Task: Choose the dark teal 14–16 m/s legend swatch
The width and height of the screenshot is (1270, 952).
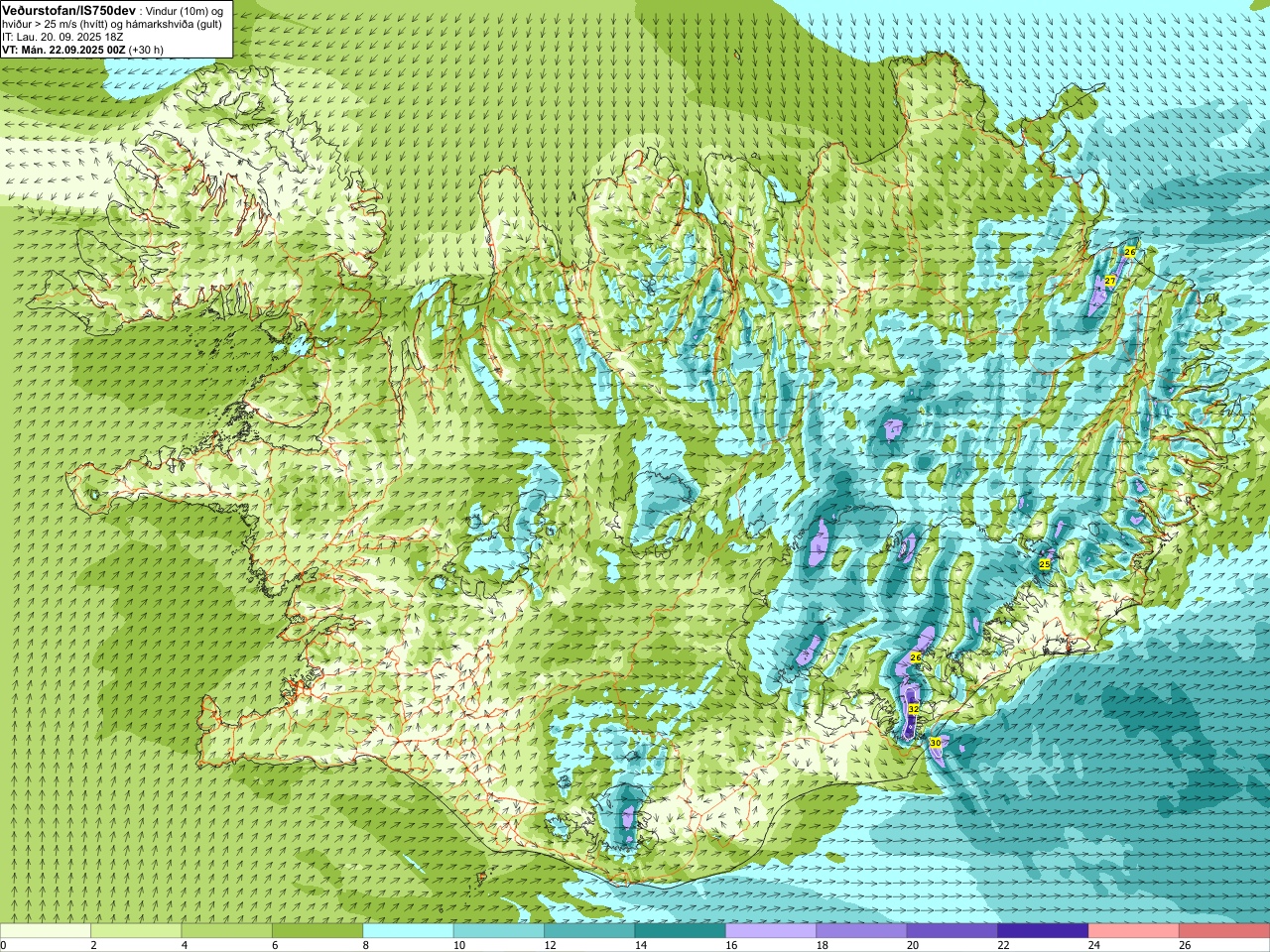Action: (681, 931)
